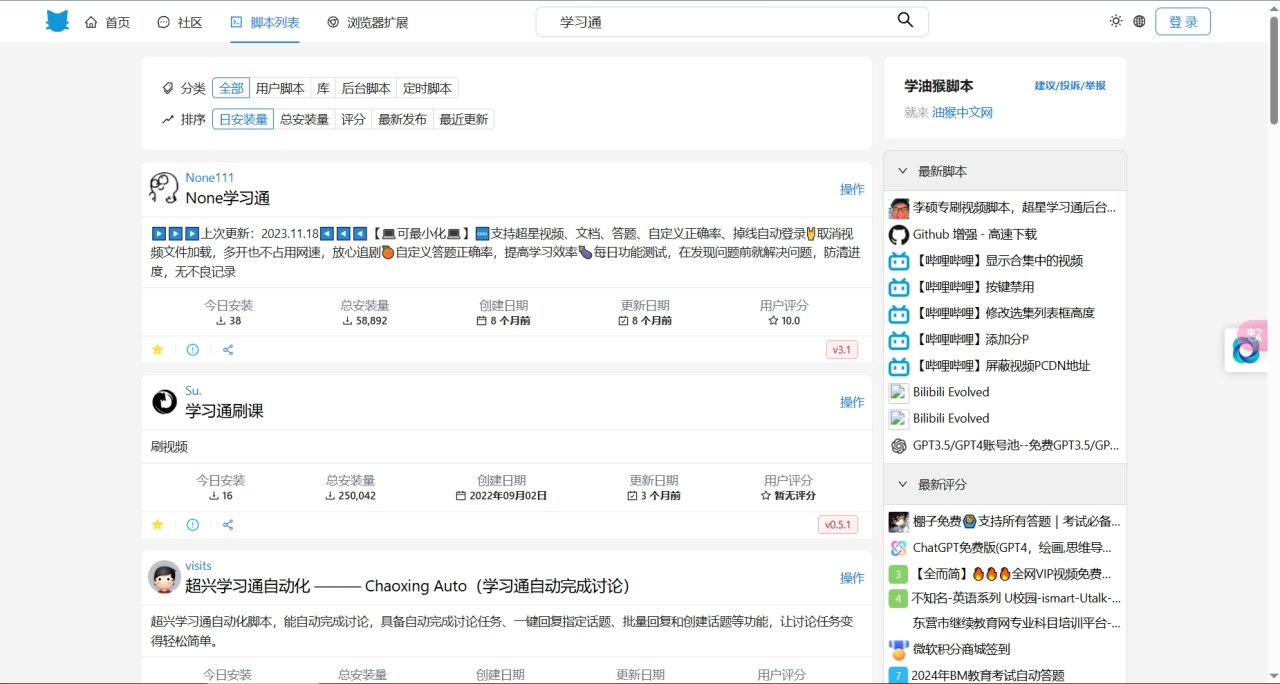The height and width of the screenshot is (684, 1280).
Task: Open the 社区 community menu item
Action: click(180, 22)
